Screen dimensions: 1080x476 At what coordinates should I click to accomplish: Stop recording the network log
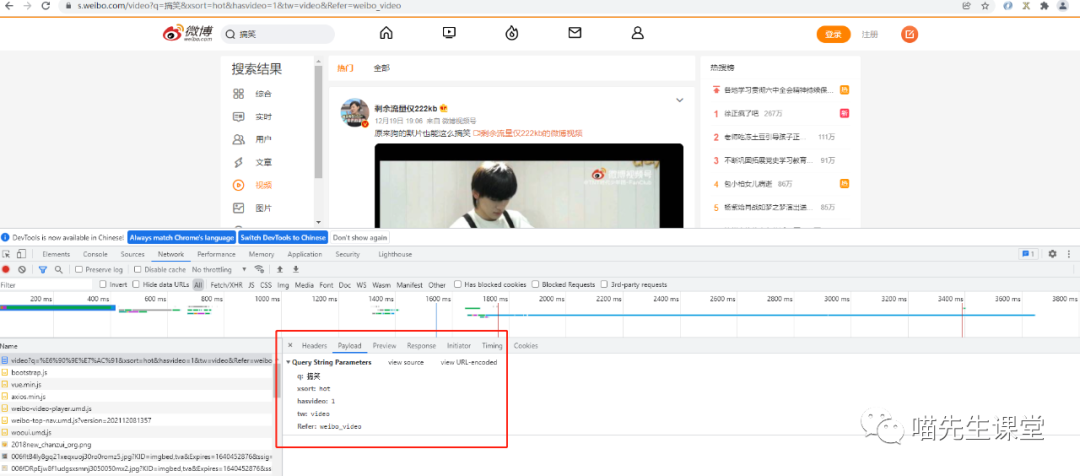[x=6, y=269]
